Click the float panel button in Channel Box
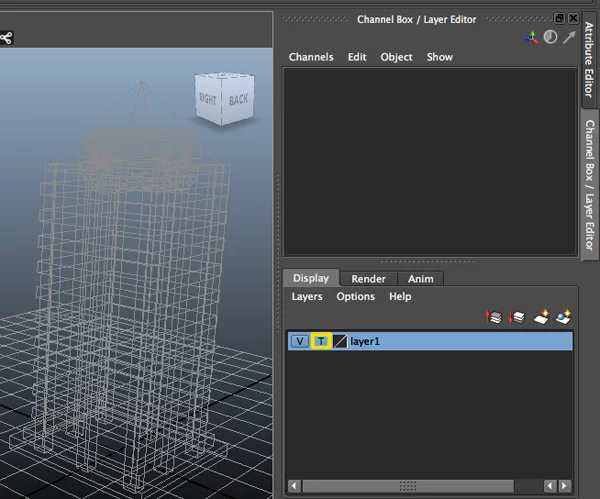This screenshot has height=499, width=600. pyautogui.click(x=559, y=18)
